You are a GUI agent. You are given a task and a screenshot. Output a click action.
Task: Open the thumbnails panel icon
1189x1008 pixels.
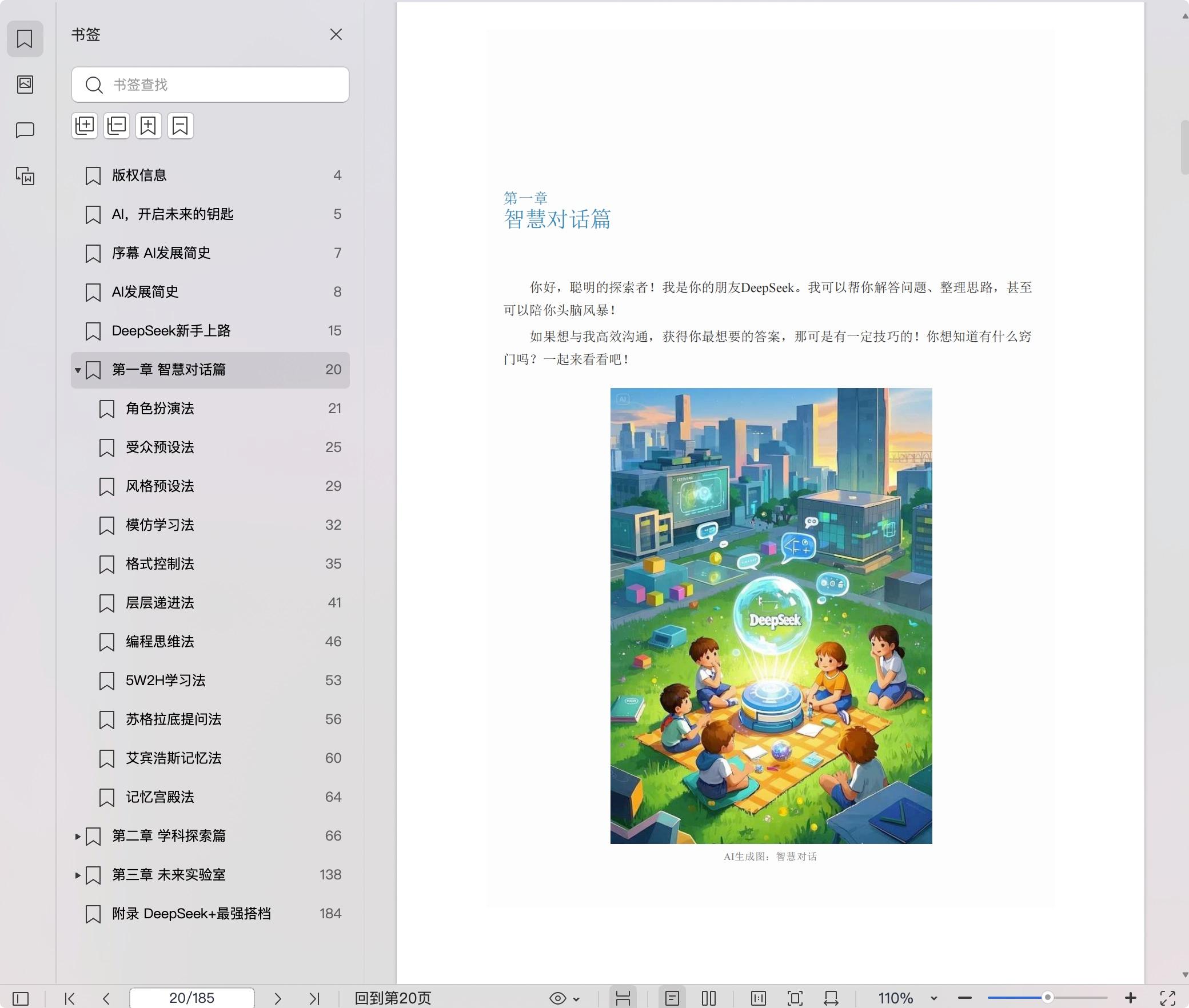click(25, 85)
